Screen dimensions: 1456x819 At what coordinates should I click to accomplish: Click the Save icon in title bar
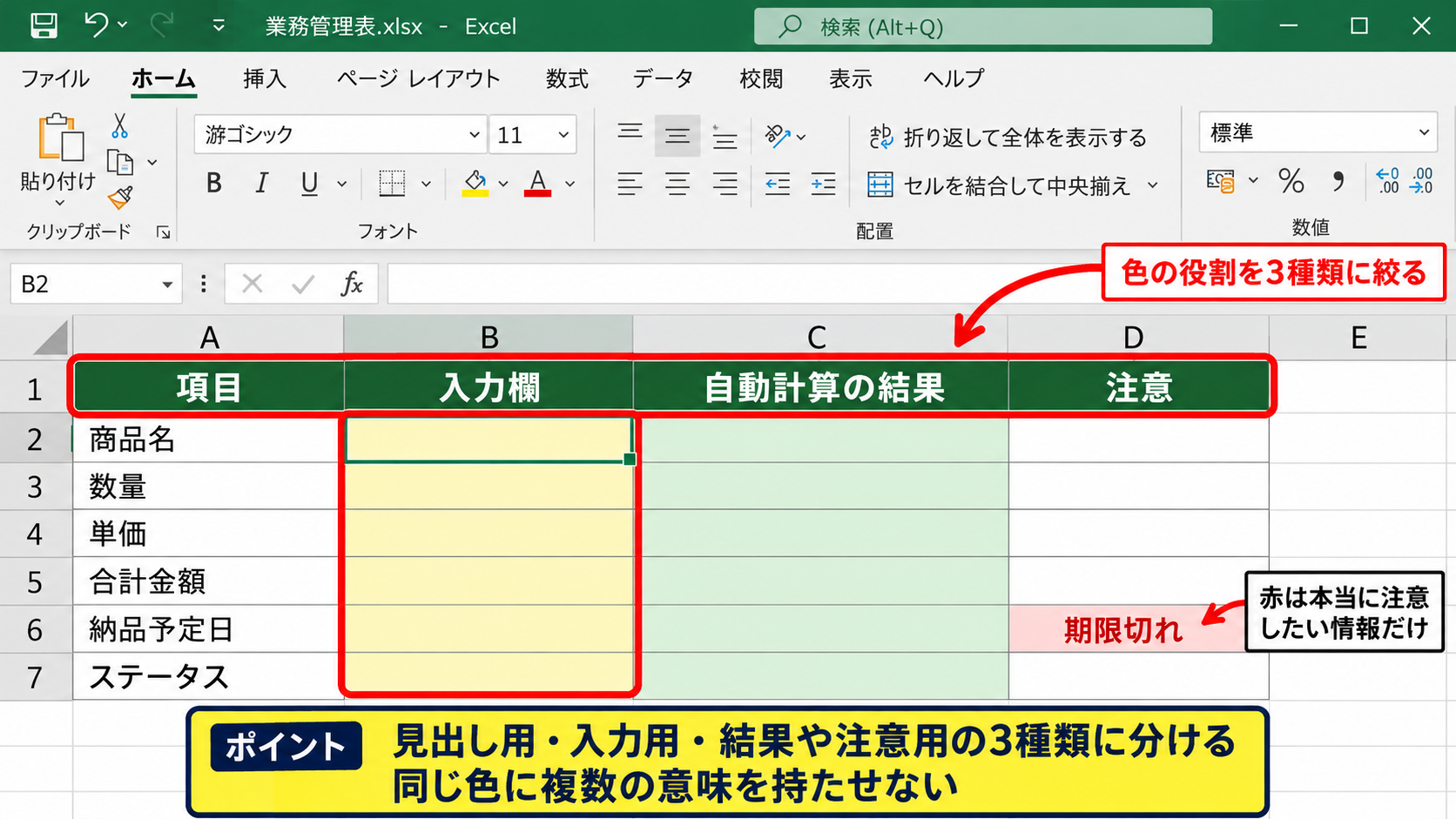coord(44,25)
